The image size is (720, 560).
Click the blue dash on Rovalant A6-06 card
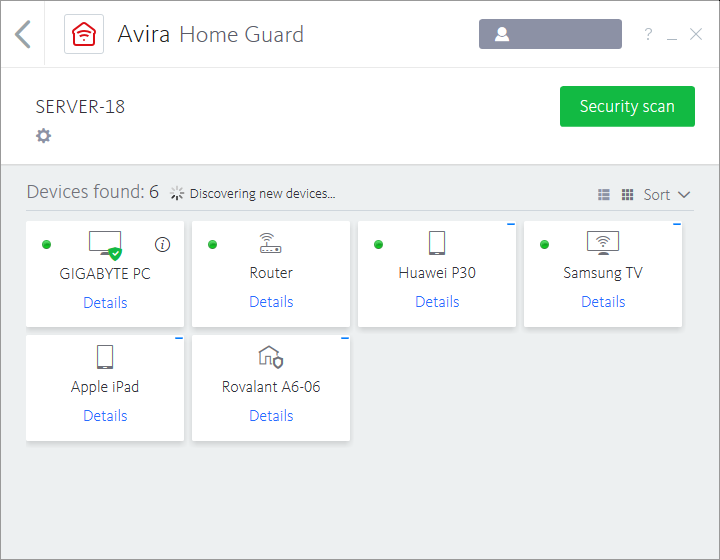coord(345,338)
